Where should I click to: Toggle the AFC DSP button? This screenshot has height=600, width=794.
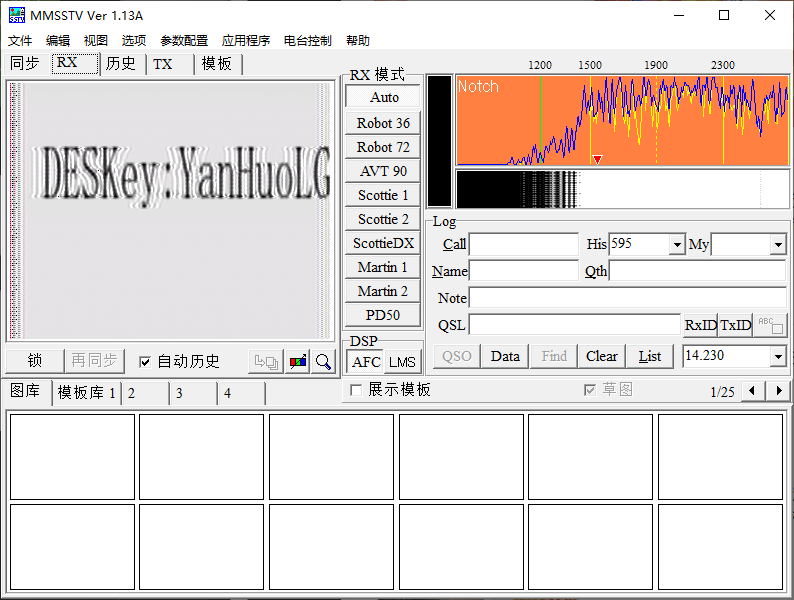(x=366, y=362)
